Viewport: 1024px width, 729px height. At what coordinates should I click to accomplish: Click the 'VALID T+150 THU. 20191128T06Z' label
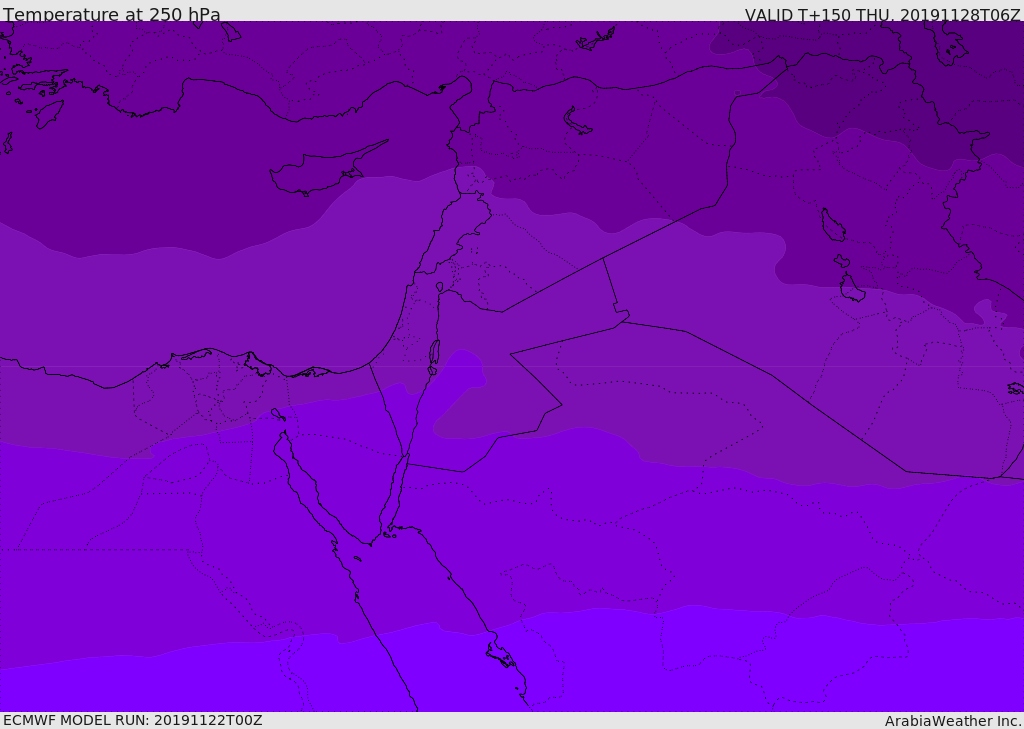882,14
